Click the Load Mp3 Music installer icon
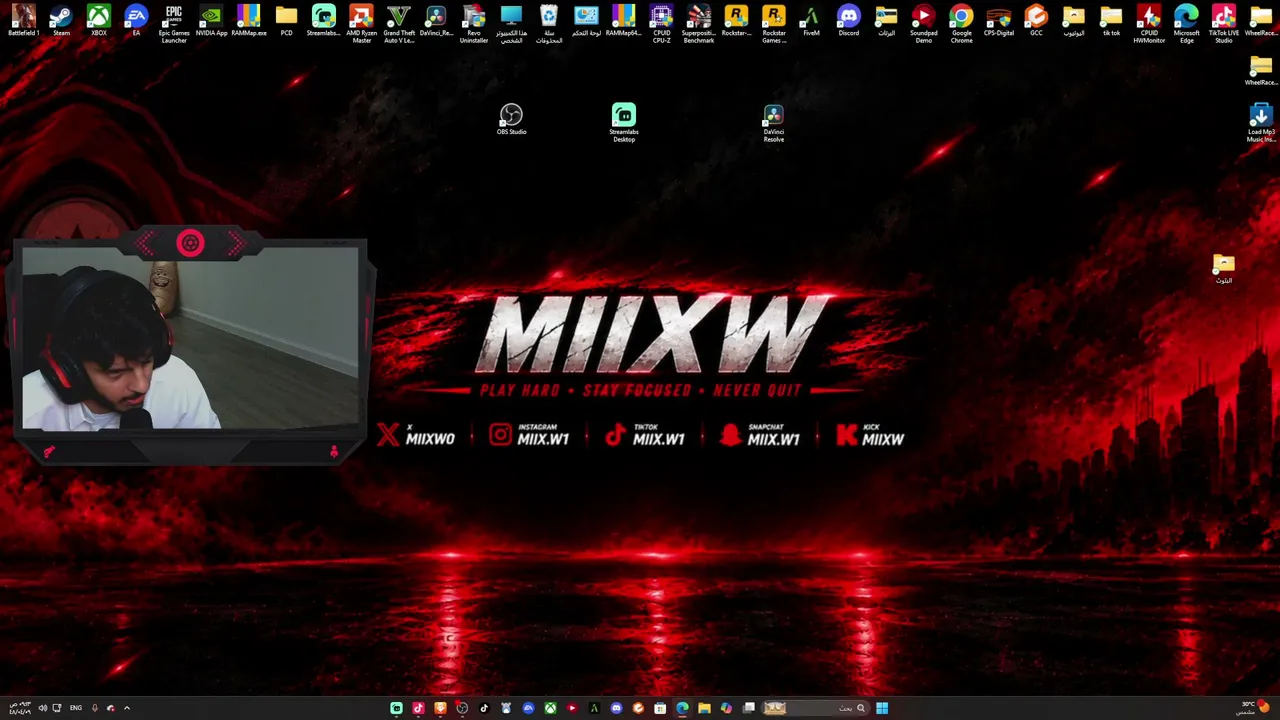This screenshot has width=1280, height=720. tap(1260, 124)
